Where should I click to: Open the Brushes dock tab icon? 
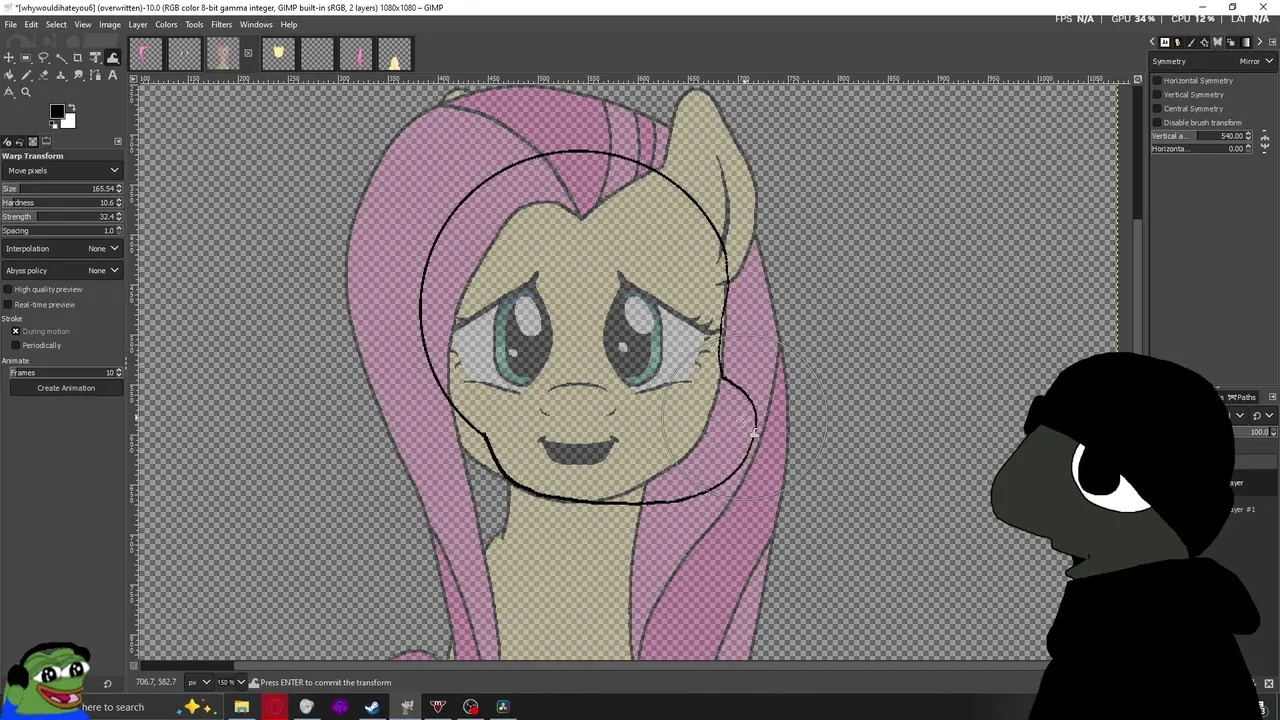coord(1191,42)
